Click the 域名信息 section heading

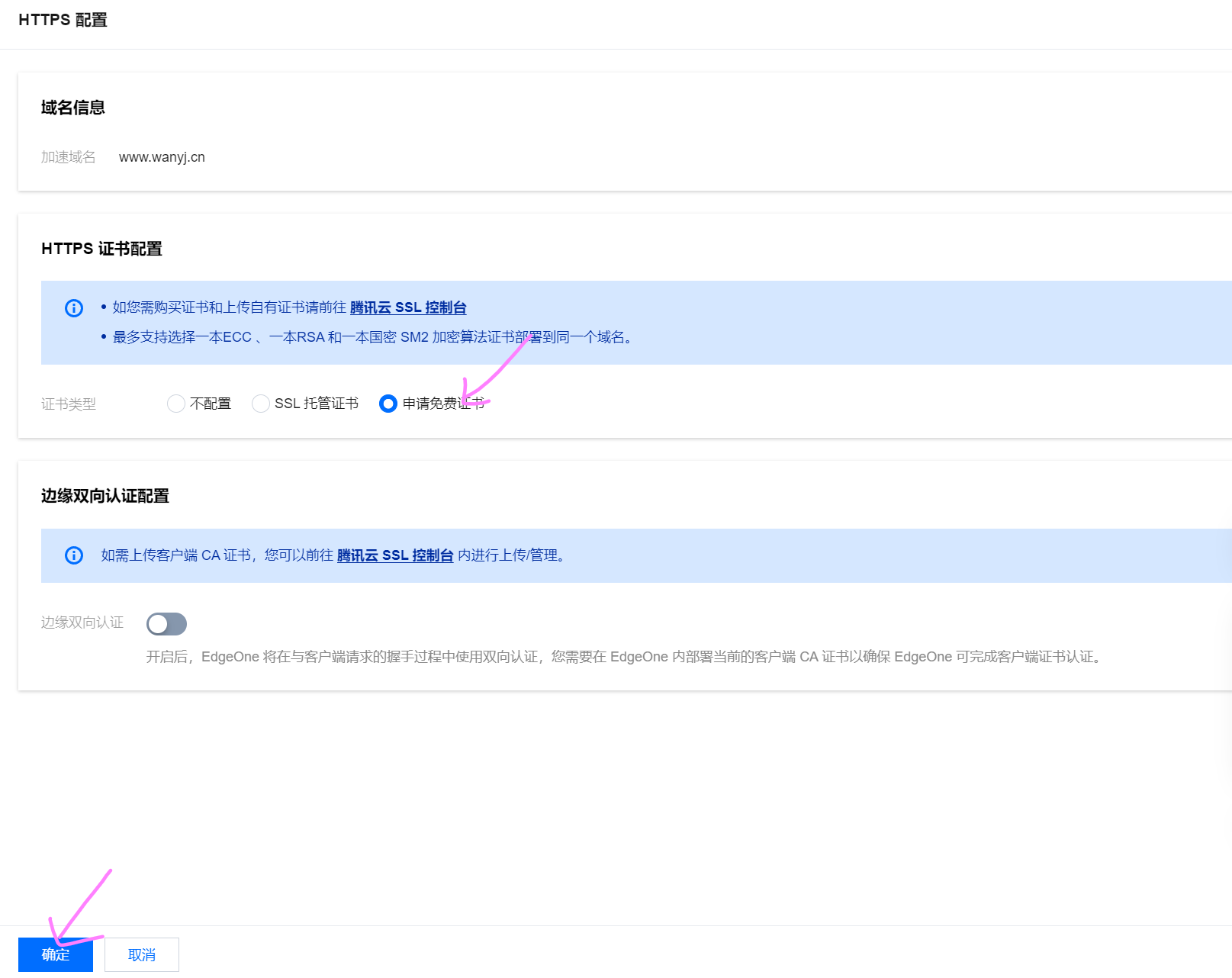point(73,108)
